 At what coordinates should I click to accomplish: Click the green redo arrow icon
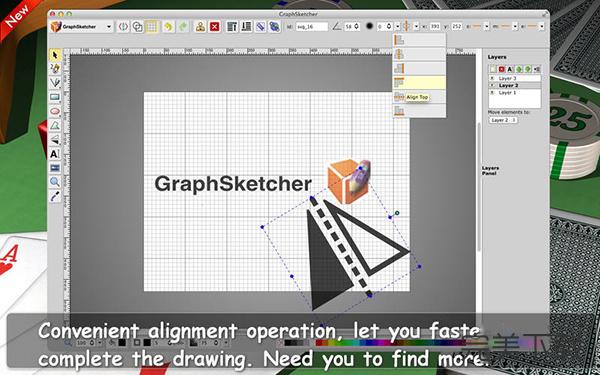[x=183, y=26]
